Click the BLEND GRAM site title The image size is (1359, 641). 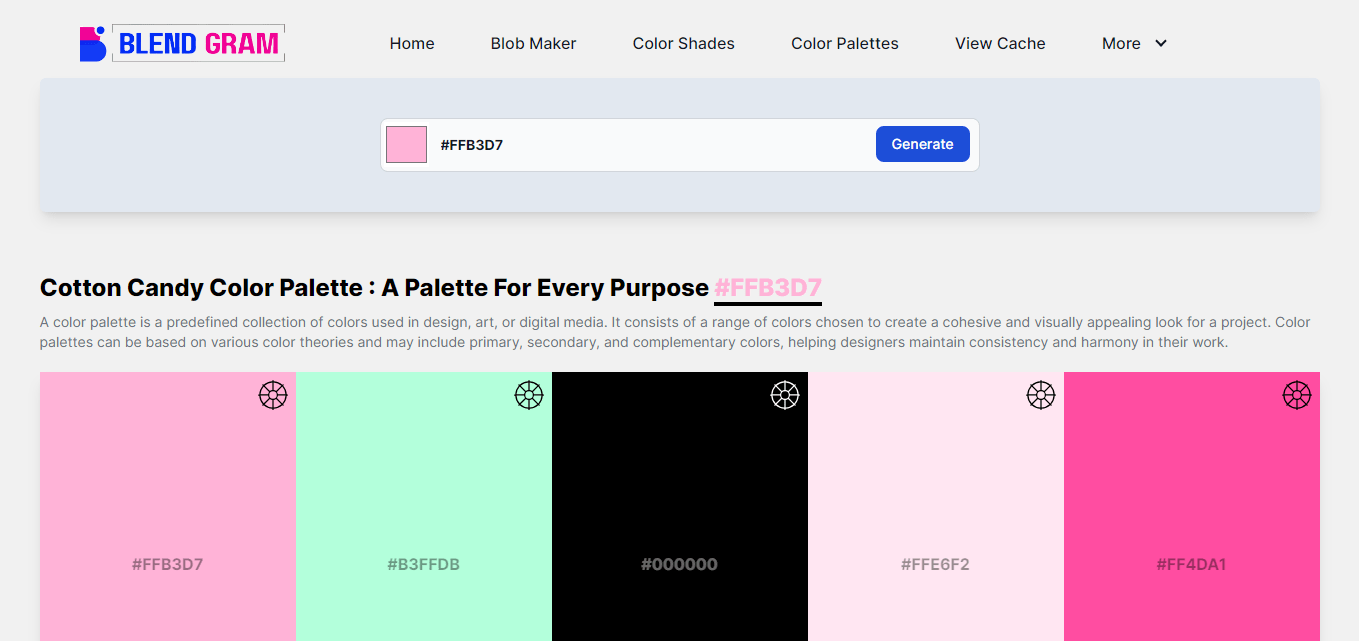click(x=196, y=42)
